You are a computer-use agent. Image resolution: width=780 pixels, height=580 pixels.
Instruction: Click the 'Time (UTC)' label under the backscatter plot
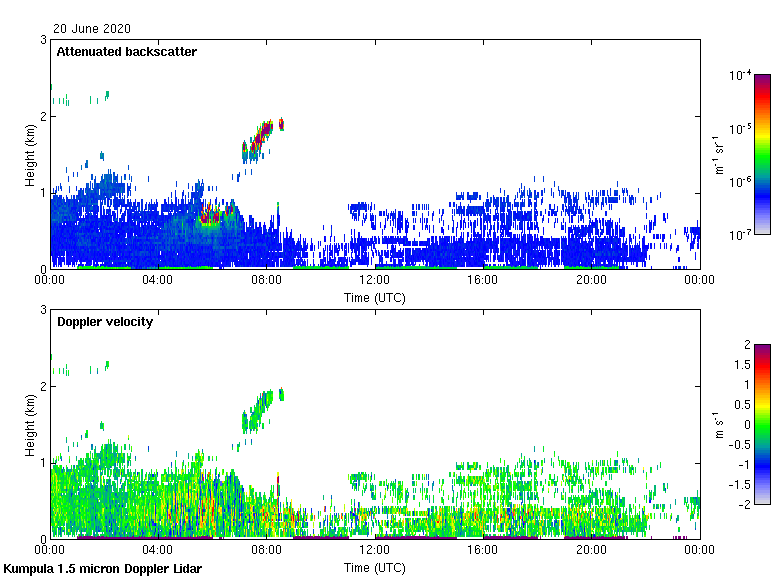[x=375, y=298]
